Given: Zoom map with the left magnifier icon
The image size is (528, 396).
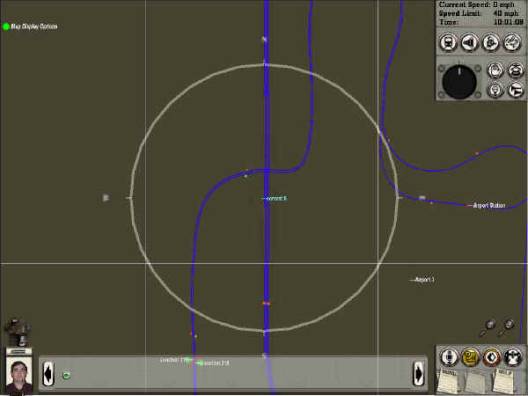Looking at the screenshot, I should [x=488, y=328].
